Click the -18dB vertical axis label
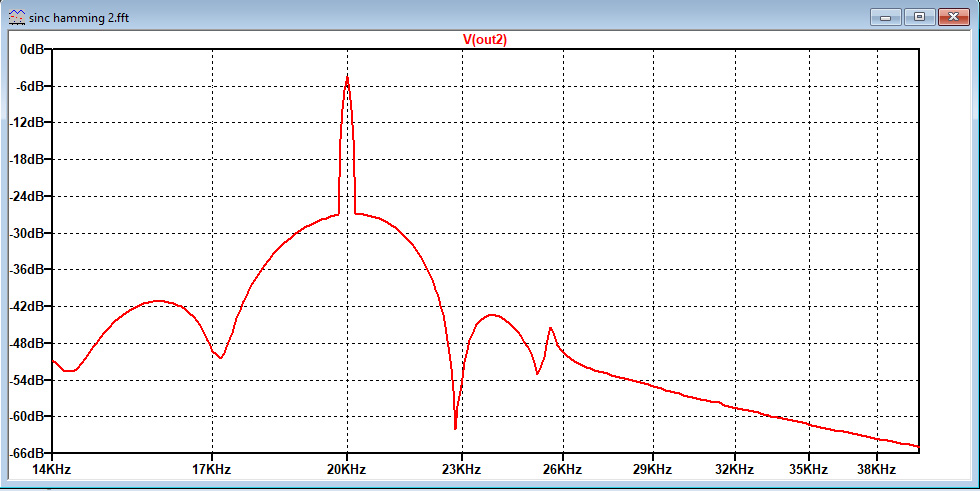Image resolution: width=980 pixels, height=491 pixels. (x=27, y=159)
